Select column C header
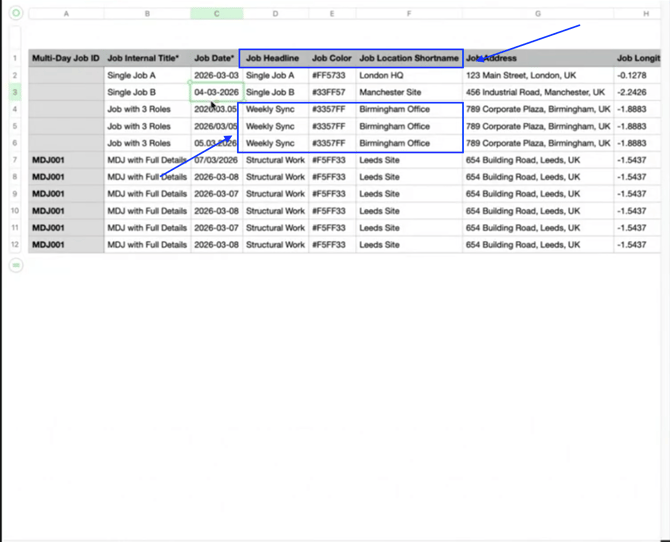 pyautogui.click(x=217, y=14)
